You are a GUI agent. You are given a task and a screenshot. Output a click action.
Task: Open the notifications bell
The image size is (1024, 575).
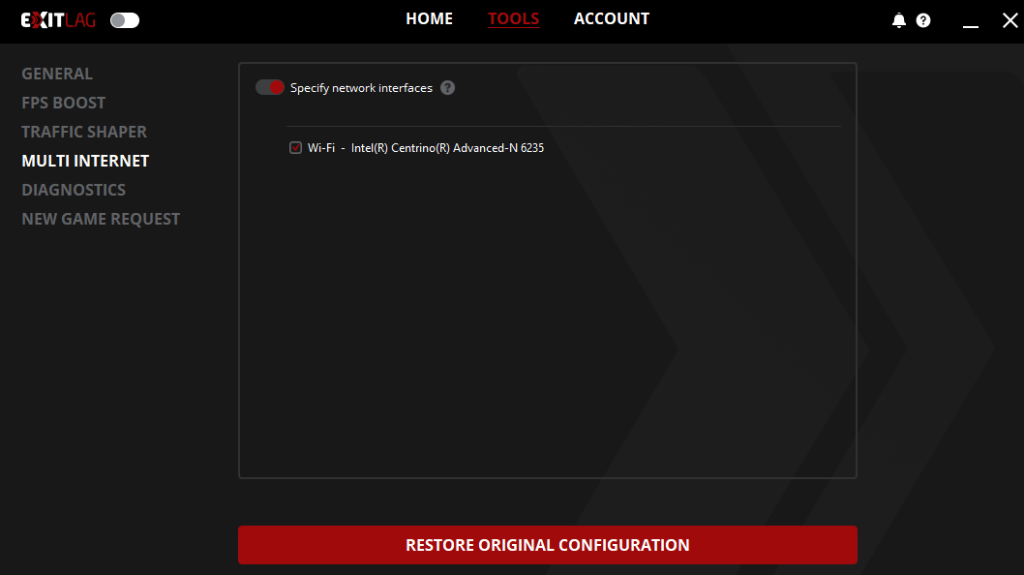pos(899,20)
